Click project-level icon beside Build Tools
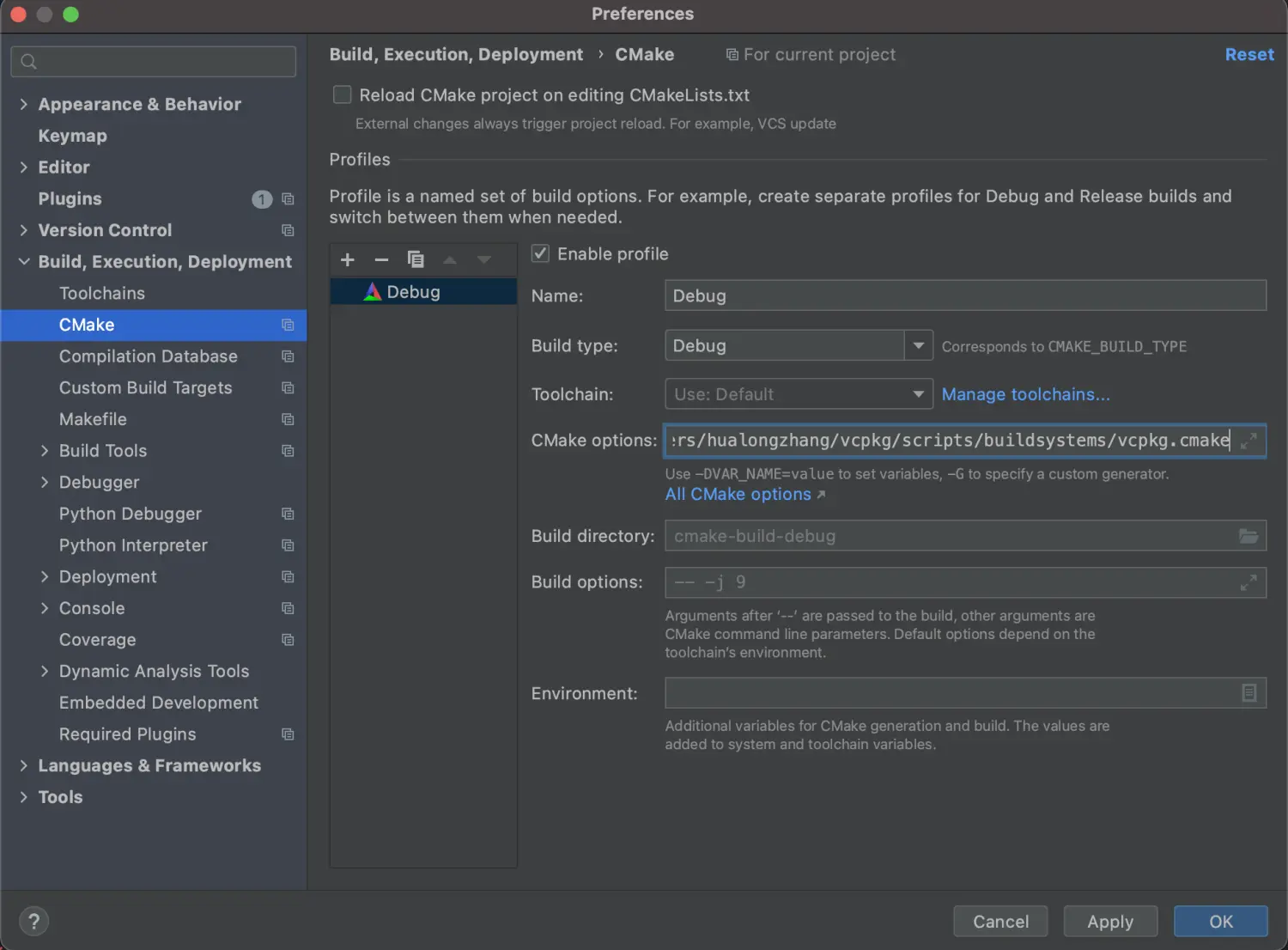Image resolution: width=1288 pixels, height=950 pixels. 288,451
